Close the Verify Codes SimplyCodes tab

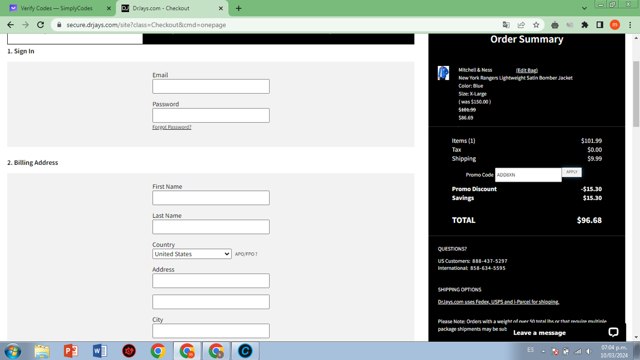(109, 8)
